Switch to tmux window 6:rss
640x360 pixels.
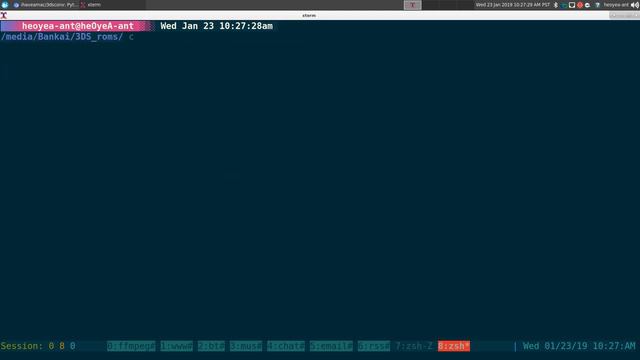click(374, 346)
